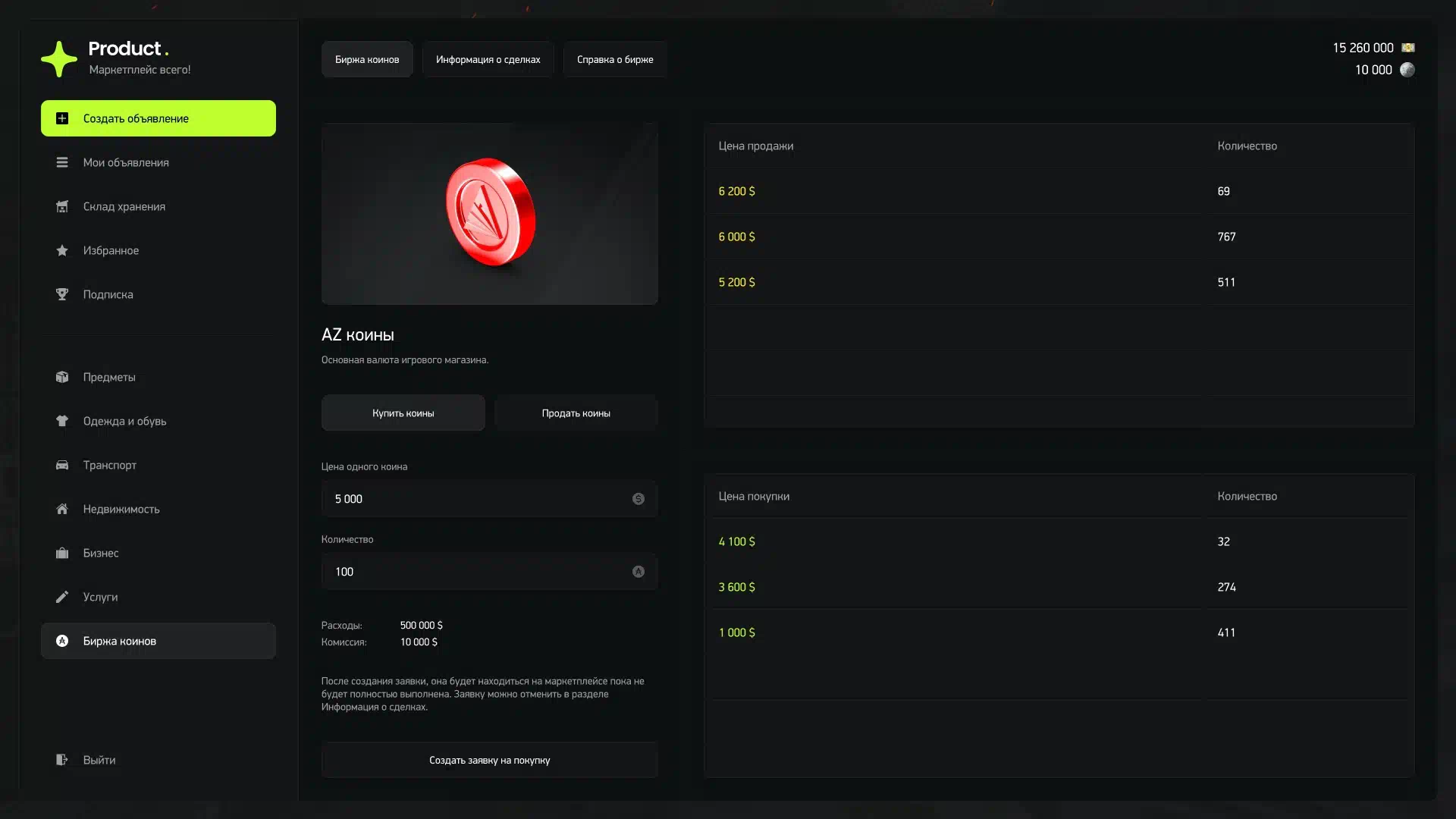Click the warehouse icon beside Склад хранения
The width and height of the screenshot is (1456, 819).
point(62,206)
